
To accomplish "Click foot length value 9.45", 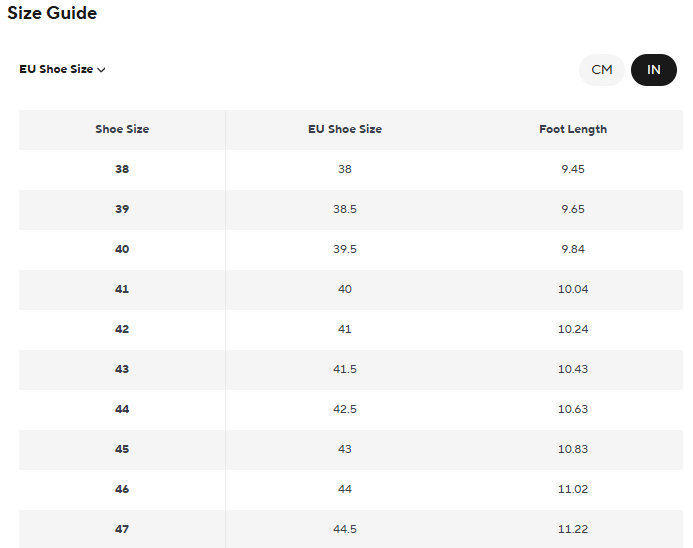I will (x=573, y=170).
